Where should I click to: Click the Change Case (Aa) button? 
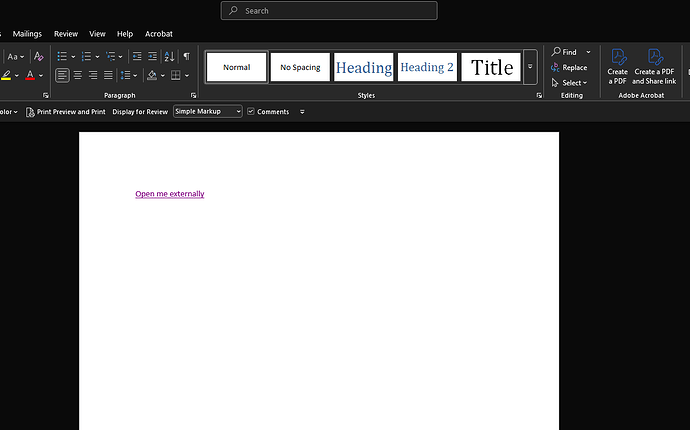tap(15, 56)
